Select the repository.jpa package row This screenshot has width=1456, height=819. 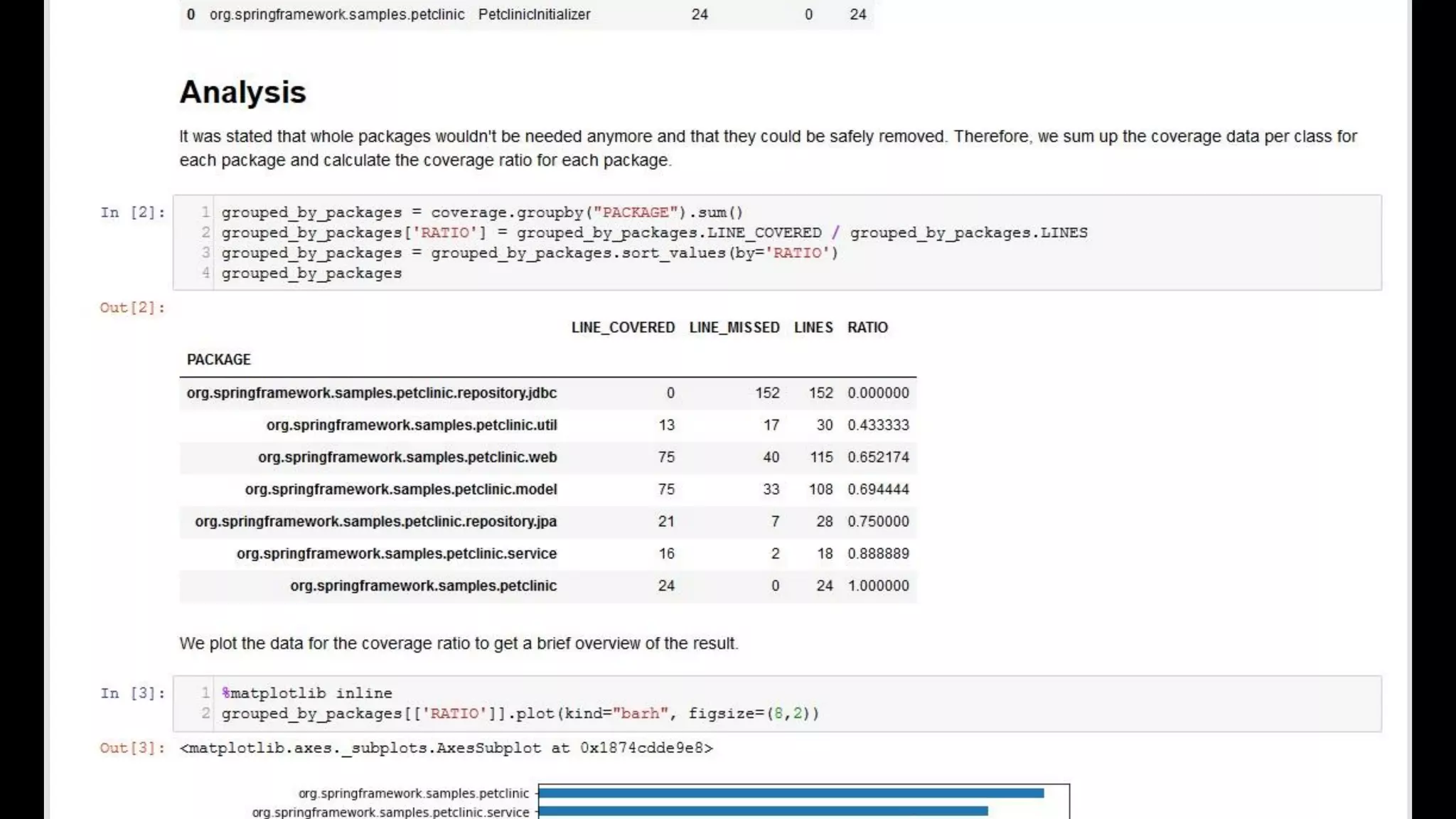click(375, 522)
